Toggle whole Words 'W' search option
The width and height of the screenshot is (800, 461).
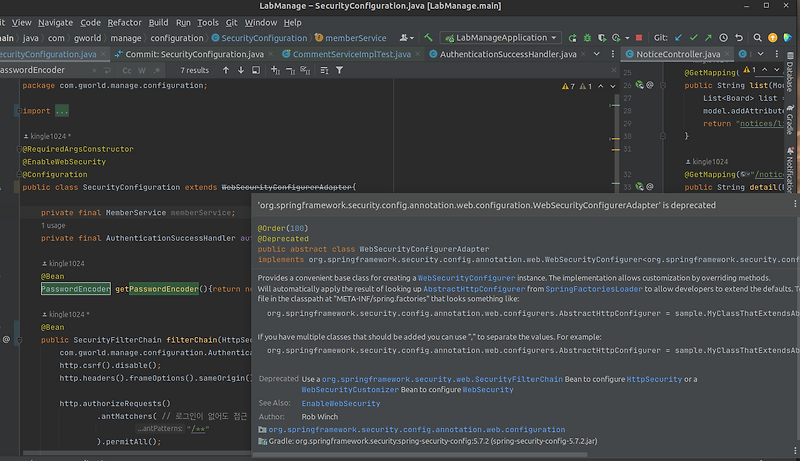point(143,71)
